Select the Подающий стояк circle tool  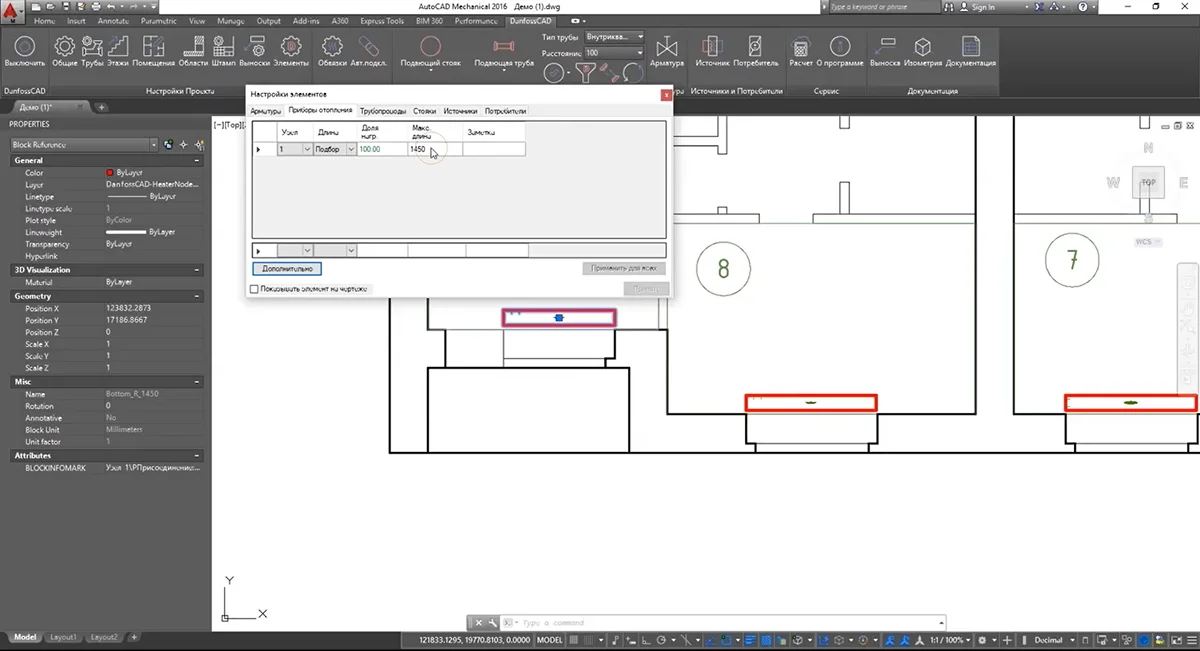430,46
